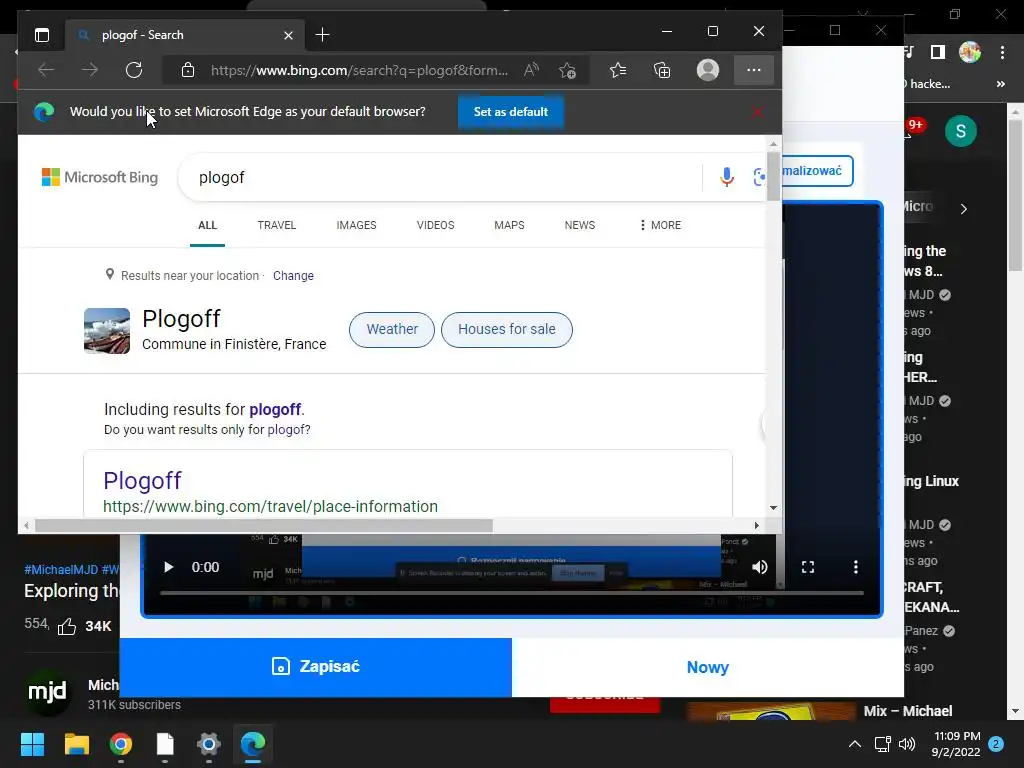Toggle Chrome side panel icon
The height and width of the screenshot is (768, 1024).
pos(938,52)
